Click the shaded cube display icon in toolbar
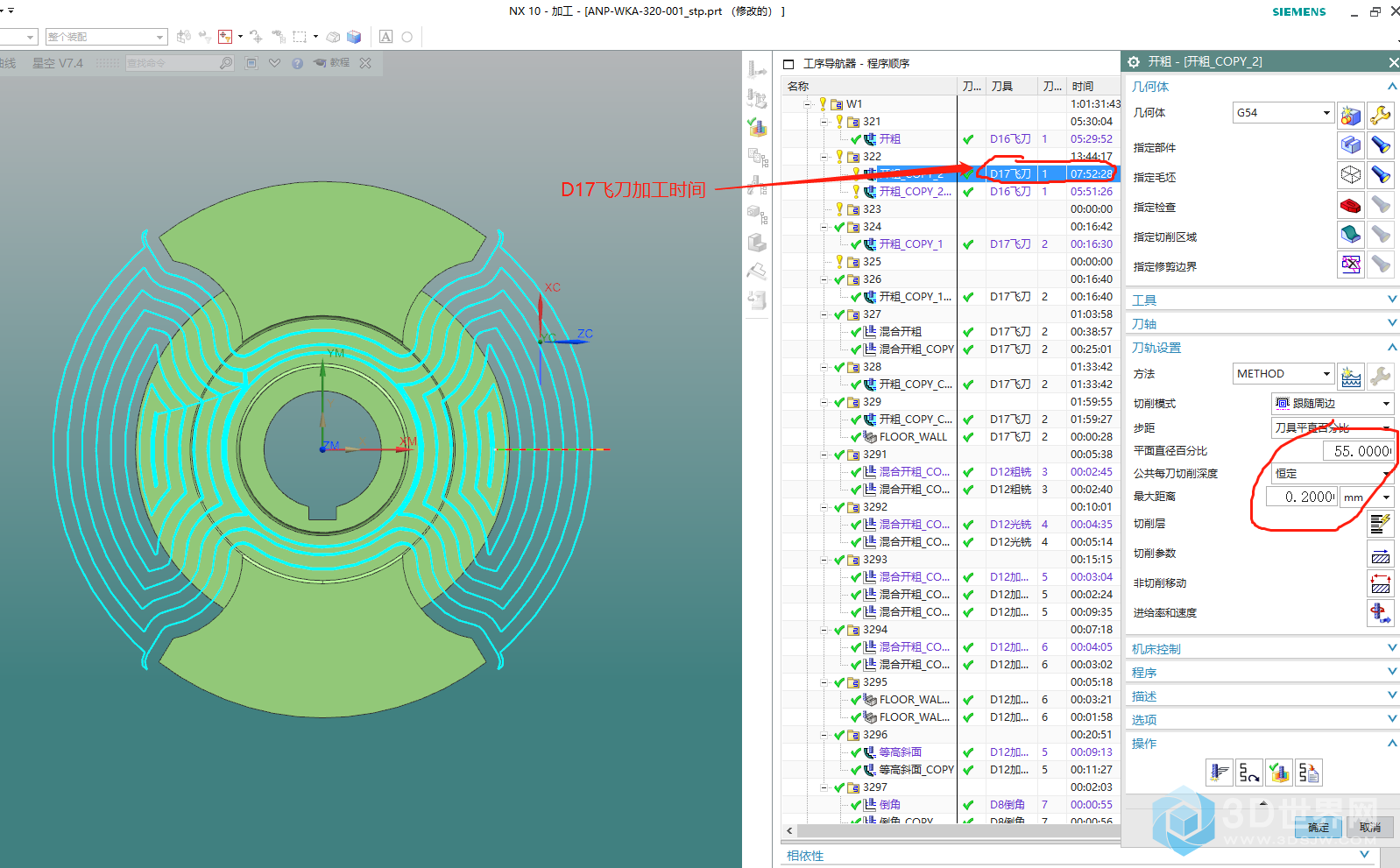 pos(354,37)
